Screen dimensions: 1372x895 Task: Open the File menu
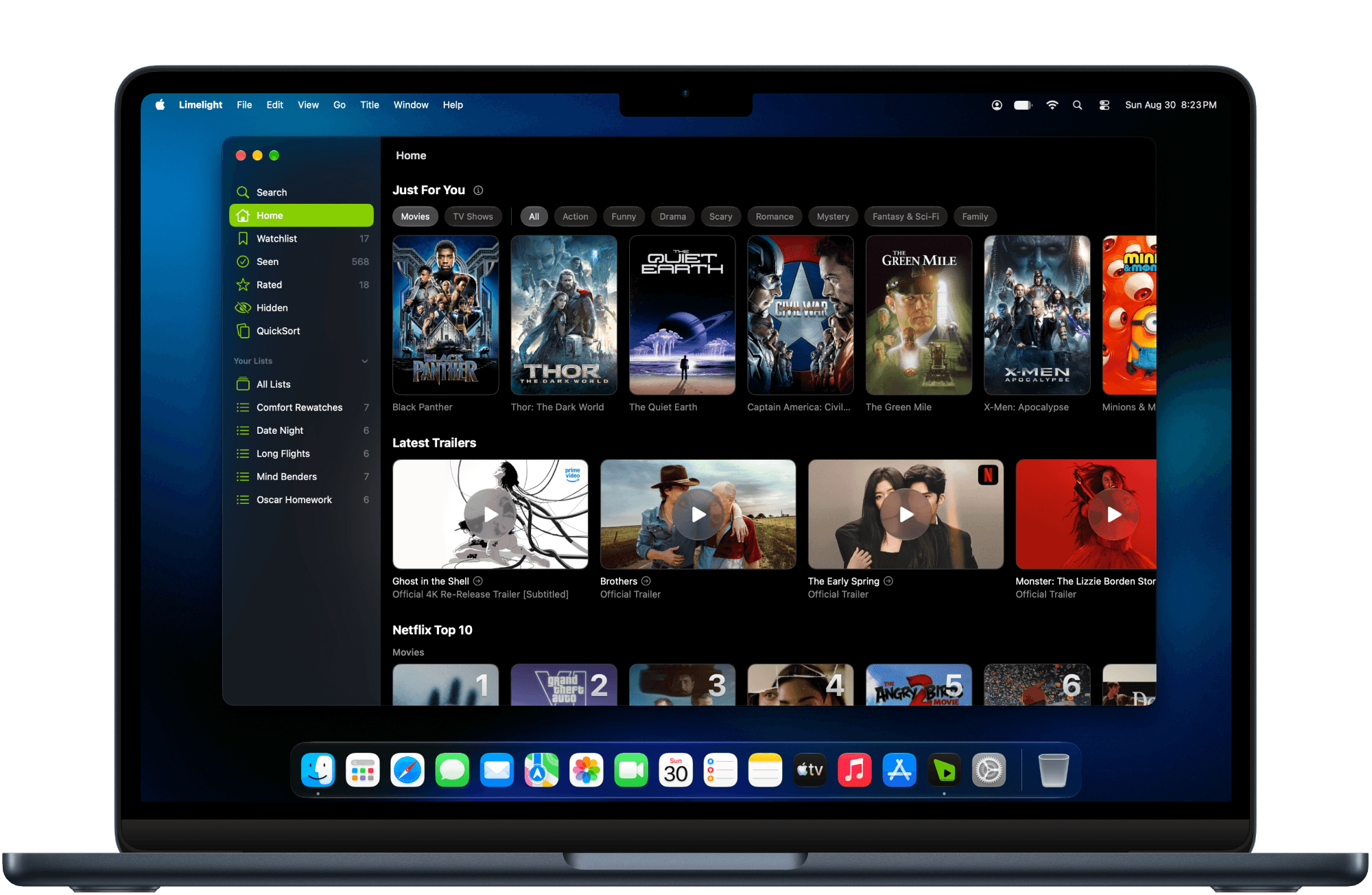tap(244, 105)
